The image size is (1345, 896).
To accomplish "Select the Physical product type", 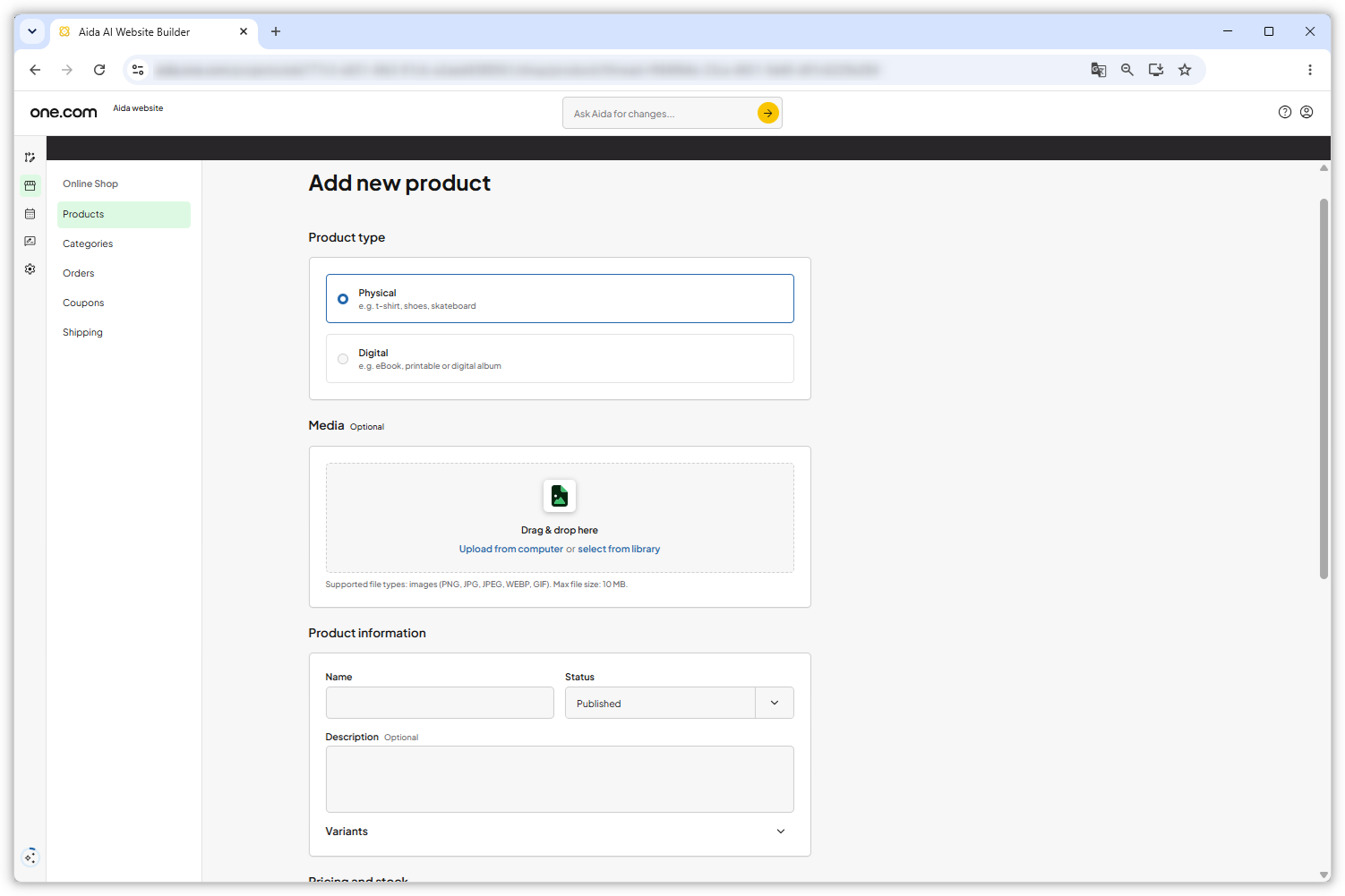I will (x=560, y=298).
